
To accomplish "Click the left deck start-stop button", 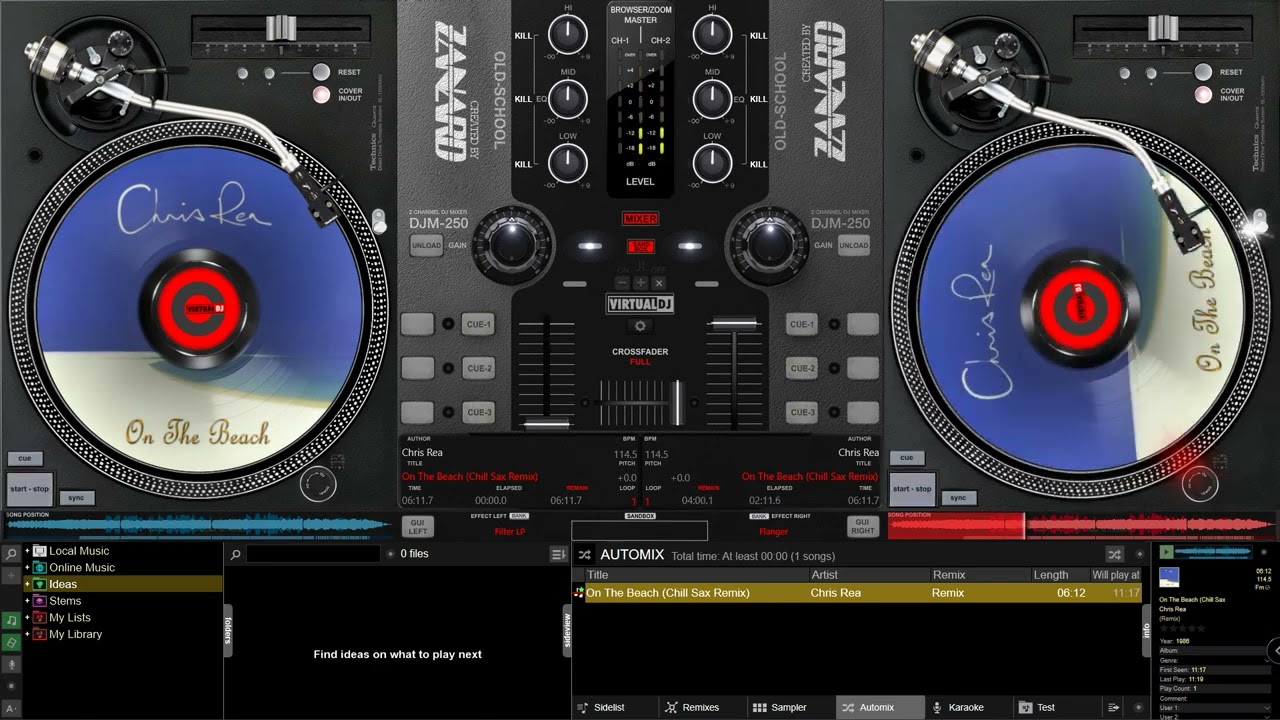I will click(x=29, y=489).
